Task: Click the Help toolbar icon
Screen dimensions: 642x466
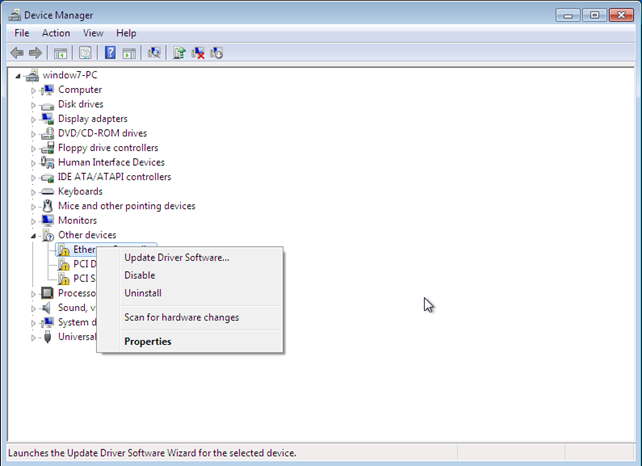Action: 109,53
